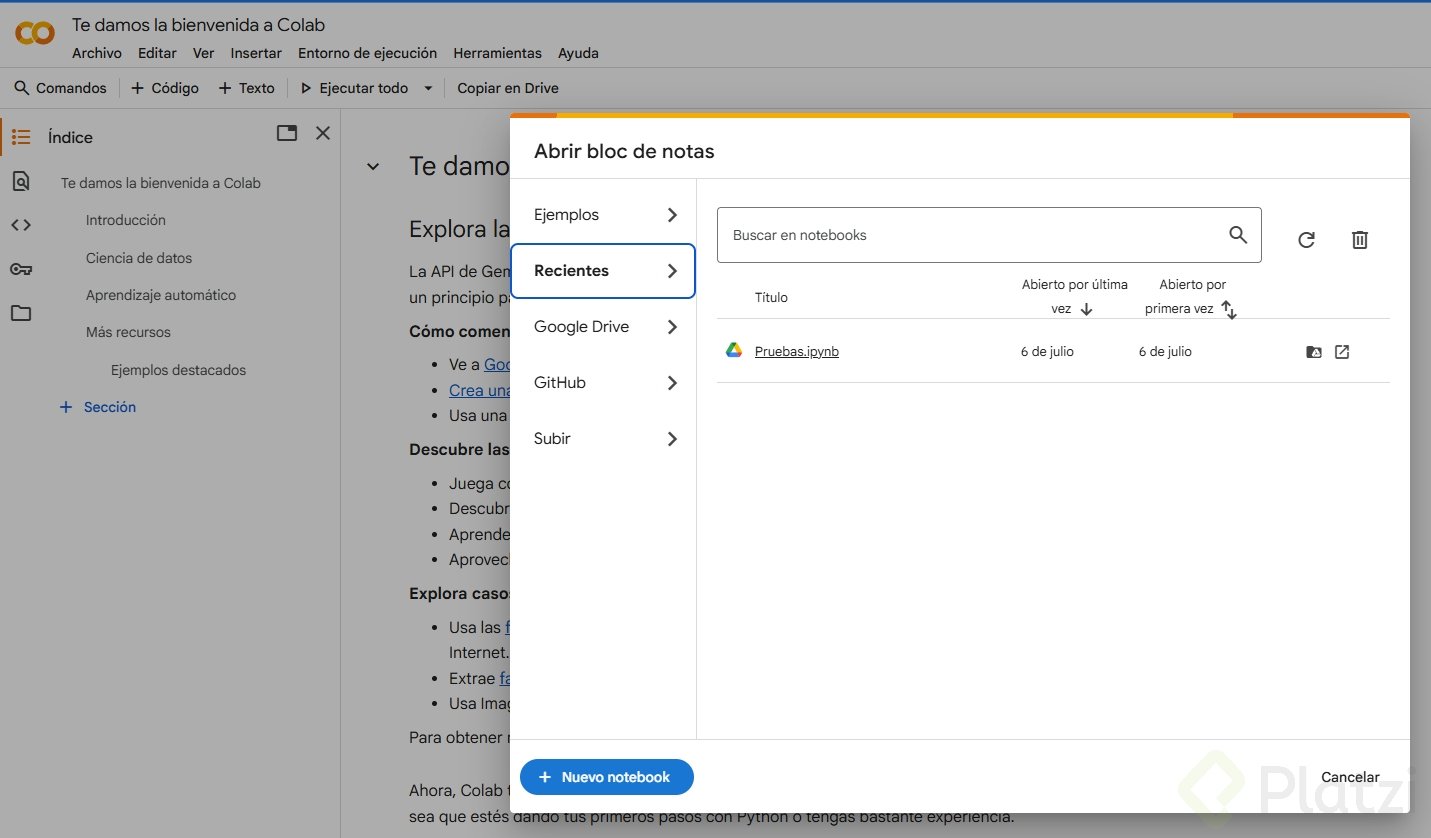Open the Files folder sidebar icon
This screenshot has width=1431, height=838.
21,313
